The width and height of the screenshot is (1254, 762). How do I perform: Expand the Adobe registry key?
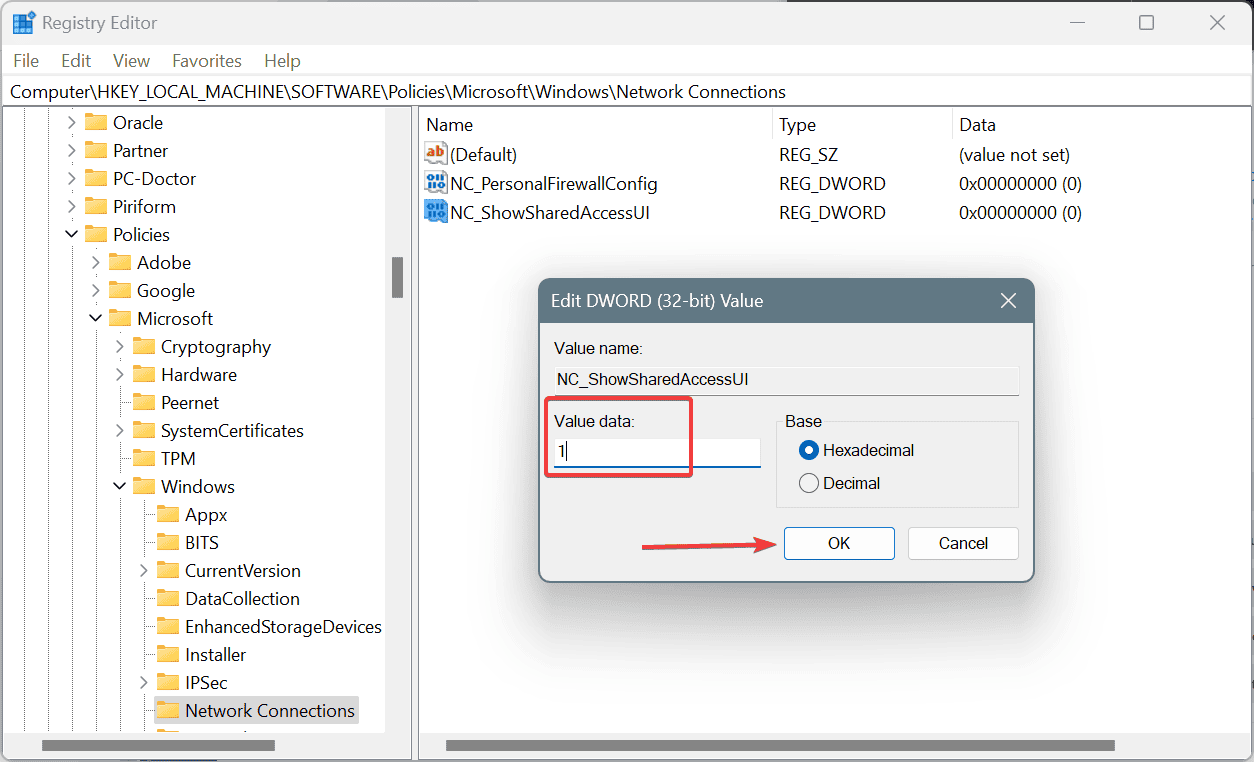(x=95, y=262)
